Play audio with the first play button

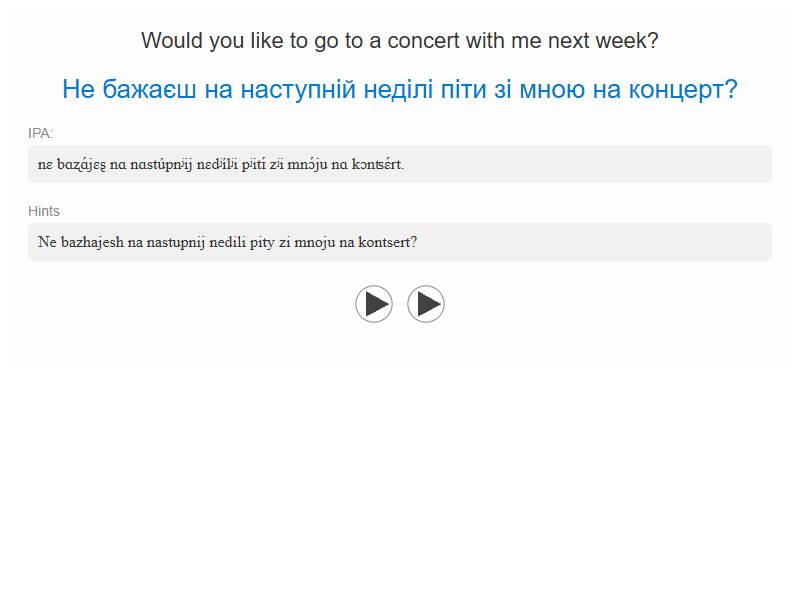pyautogui.click(x=374, y=304)
